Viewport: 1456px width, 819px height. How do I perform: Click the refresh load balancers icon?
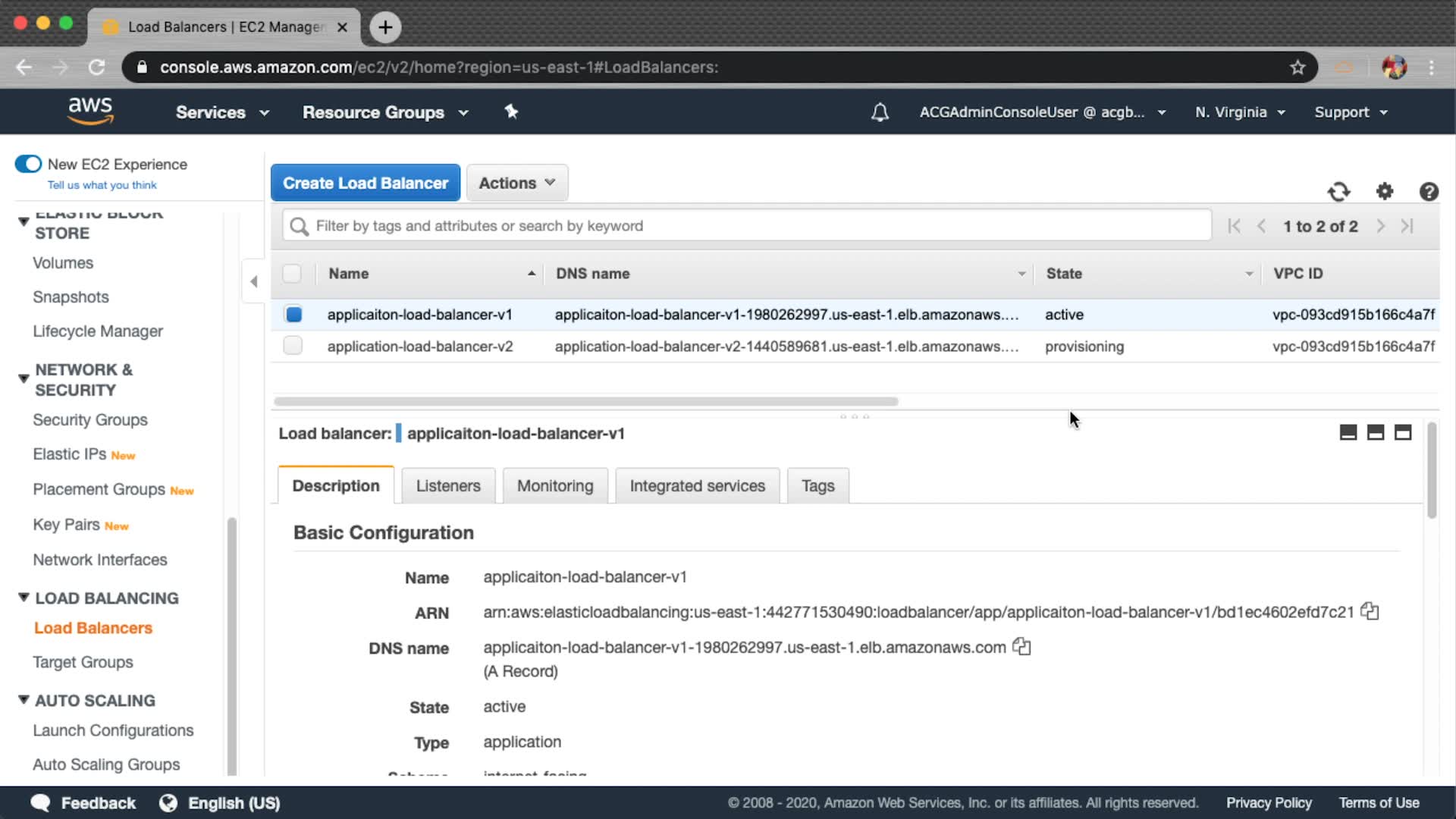point(1338,192)
